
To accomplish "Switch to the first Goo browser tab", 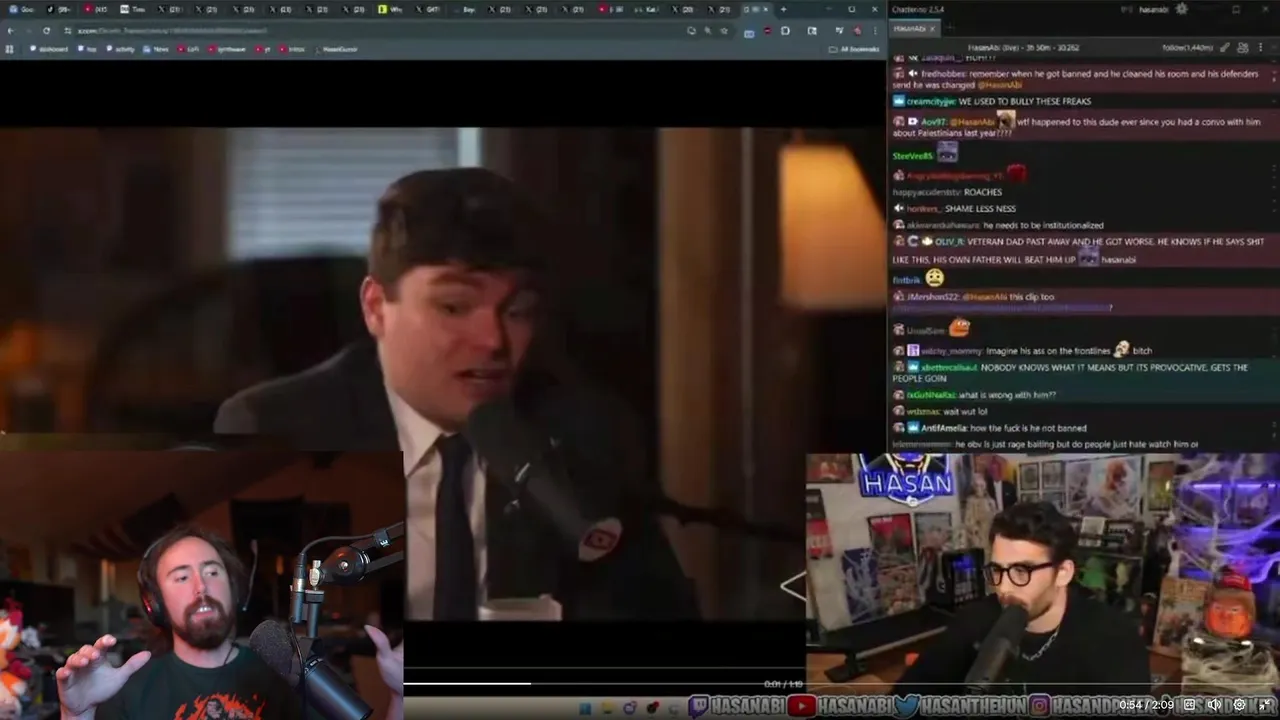I will [22, 9].
